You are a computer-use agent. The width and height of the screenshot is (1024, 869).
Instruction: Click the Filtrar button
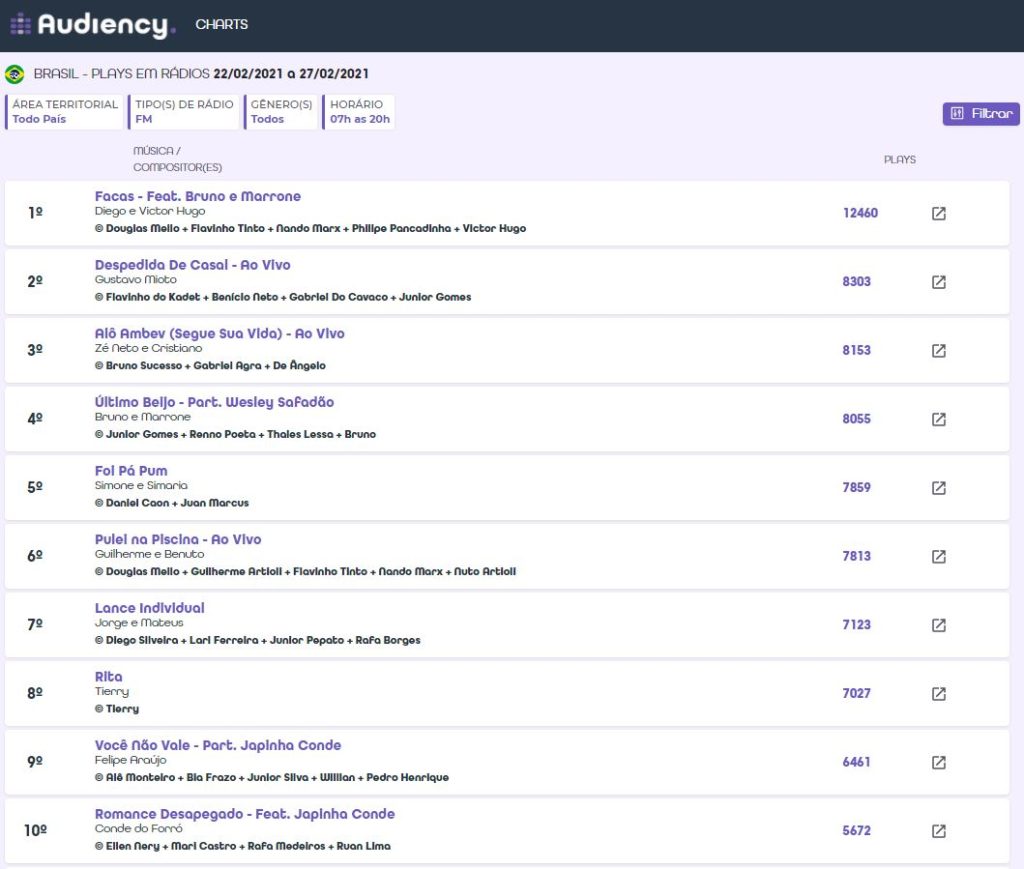(x=981, y=114)
